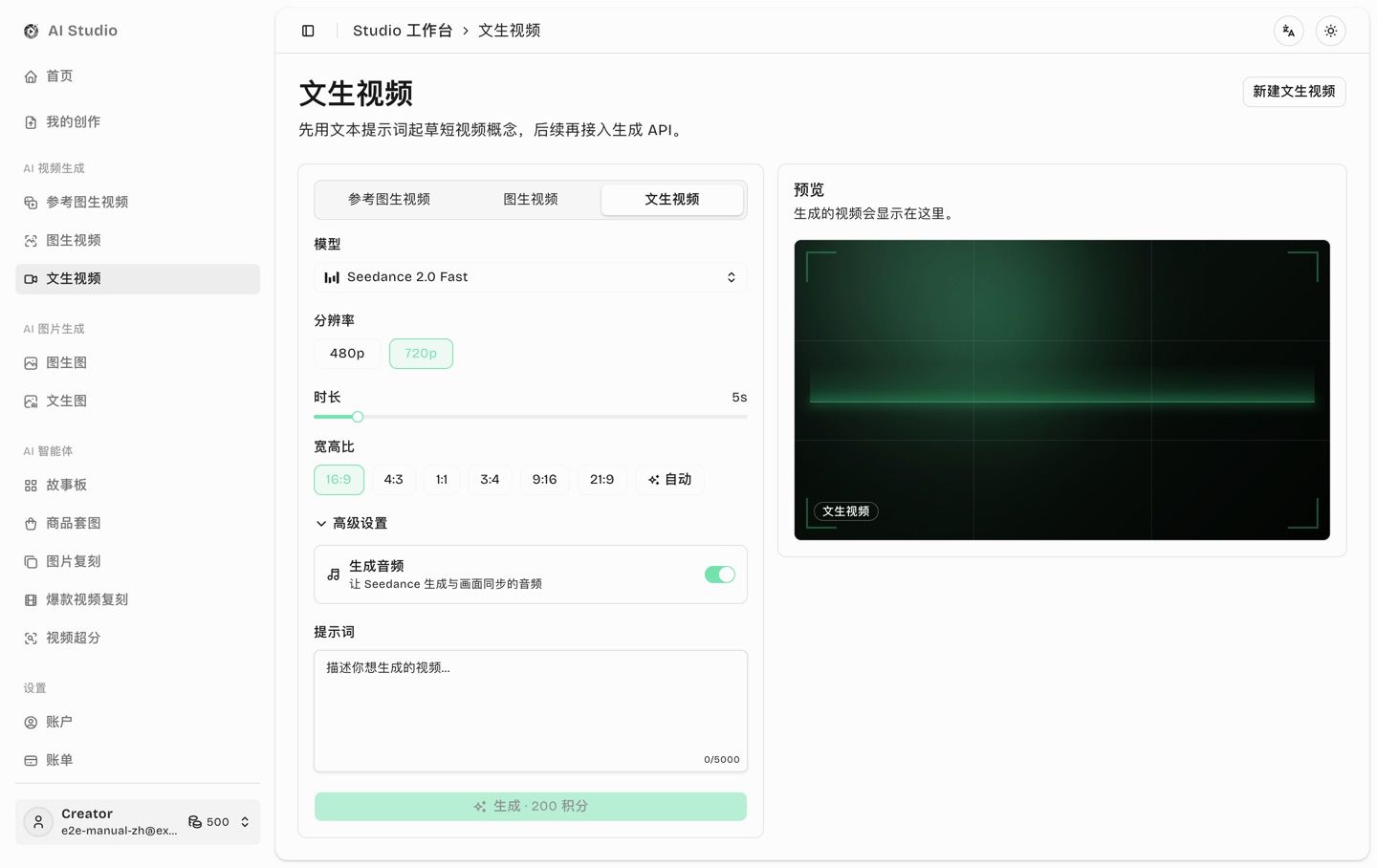This screenshot has width=1377, height=868.
Task: Click the 生成 · 200 积分 button
Action: click(531, 807)
